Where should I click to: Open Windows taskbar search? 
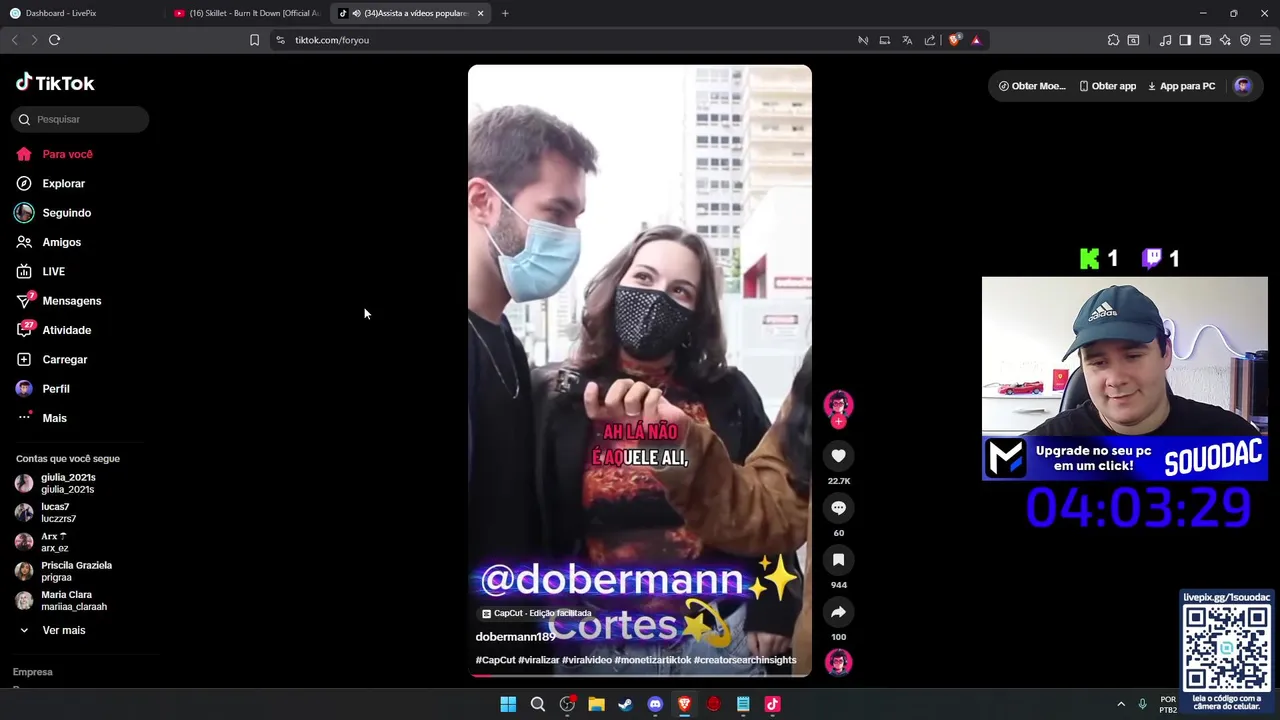click(537, 704)
